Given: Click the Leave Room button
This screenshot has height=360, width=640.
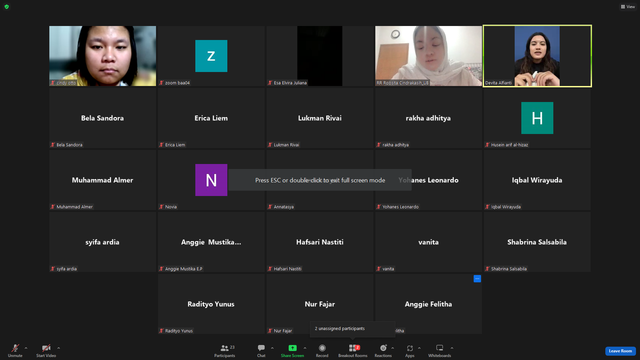Looking at the screenshot, I should click(x=620, y=351).
